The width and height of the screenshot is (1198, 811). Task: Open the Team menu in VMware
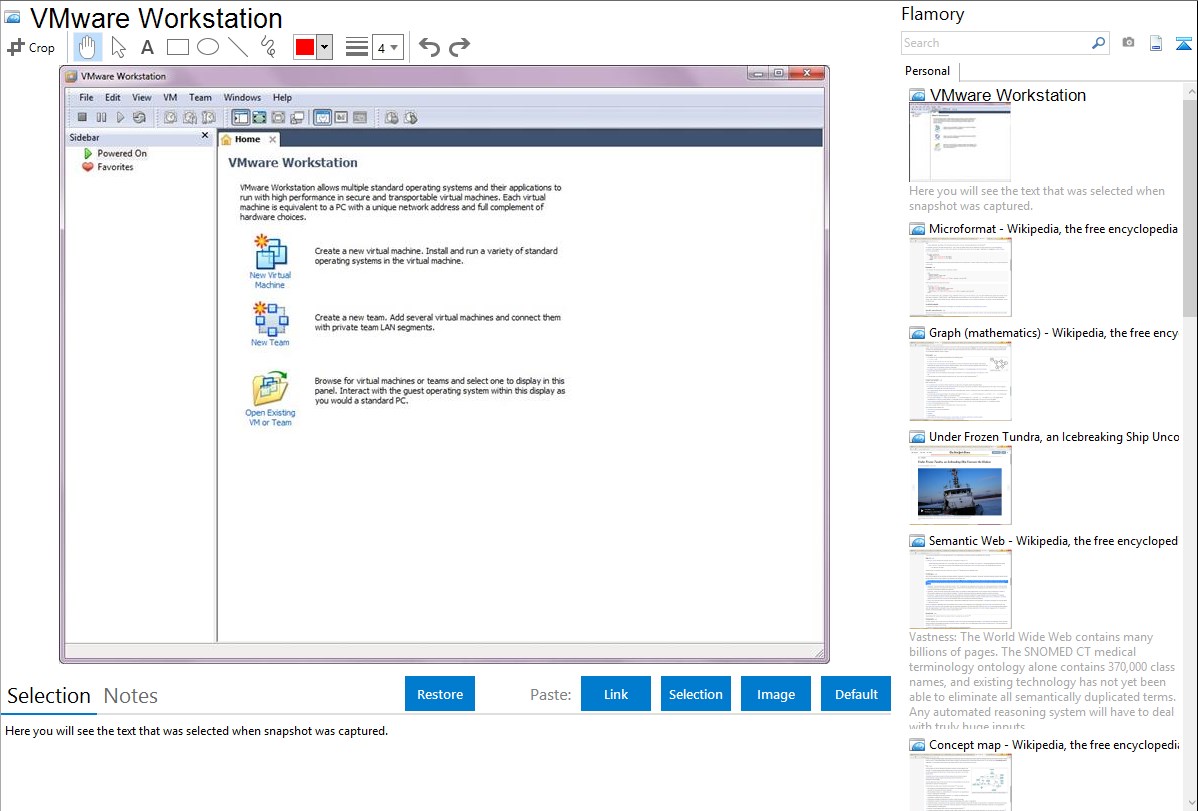[200, 98]
